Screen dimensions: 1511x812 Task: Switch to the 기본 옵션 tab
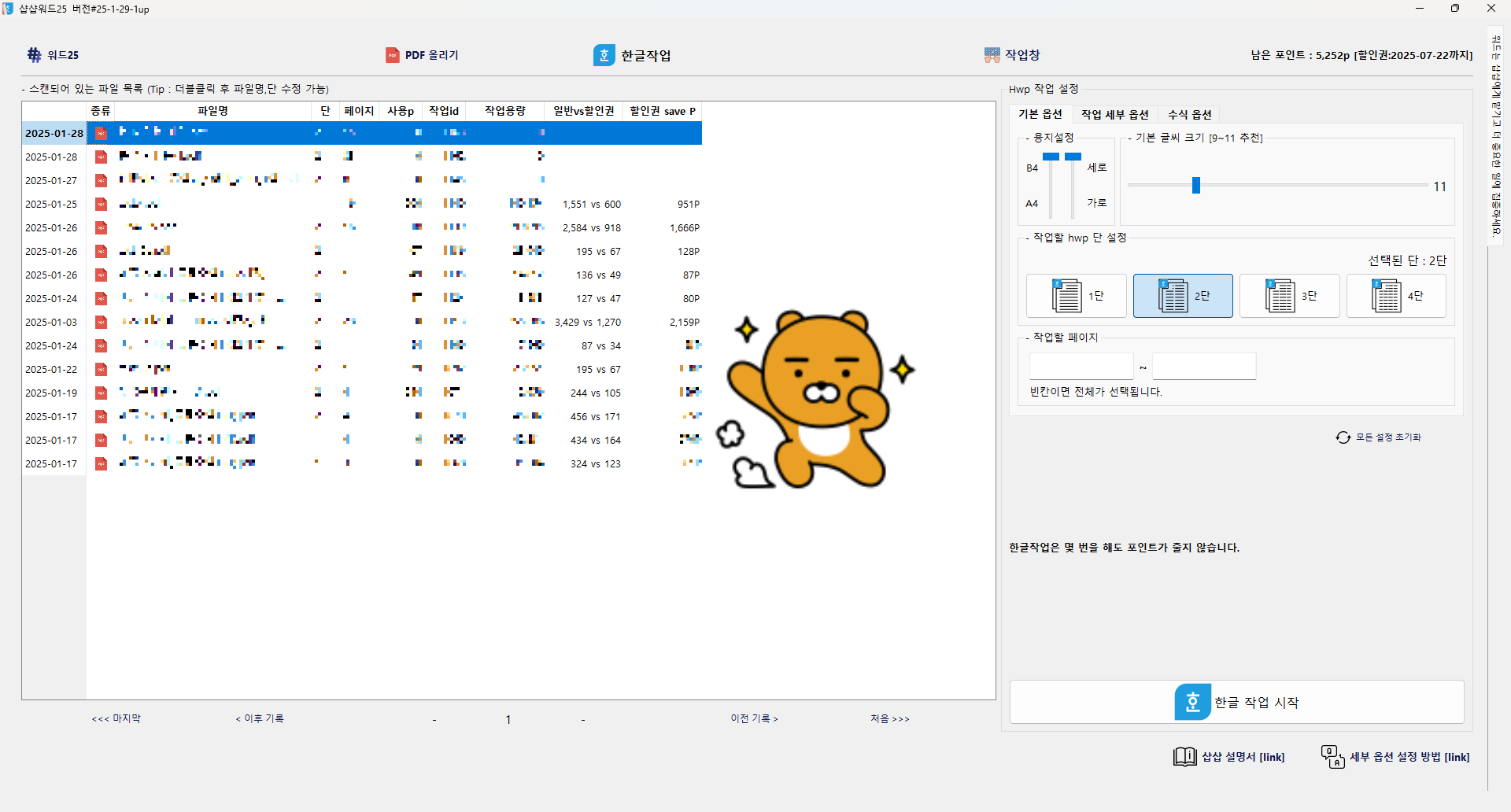point(1040,114)
